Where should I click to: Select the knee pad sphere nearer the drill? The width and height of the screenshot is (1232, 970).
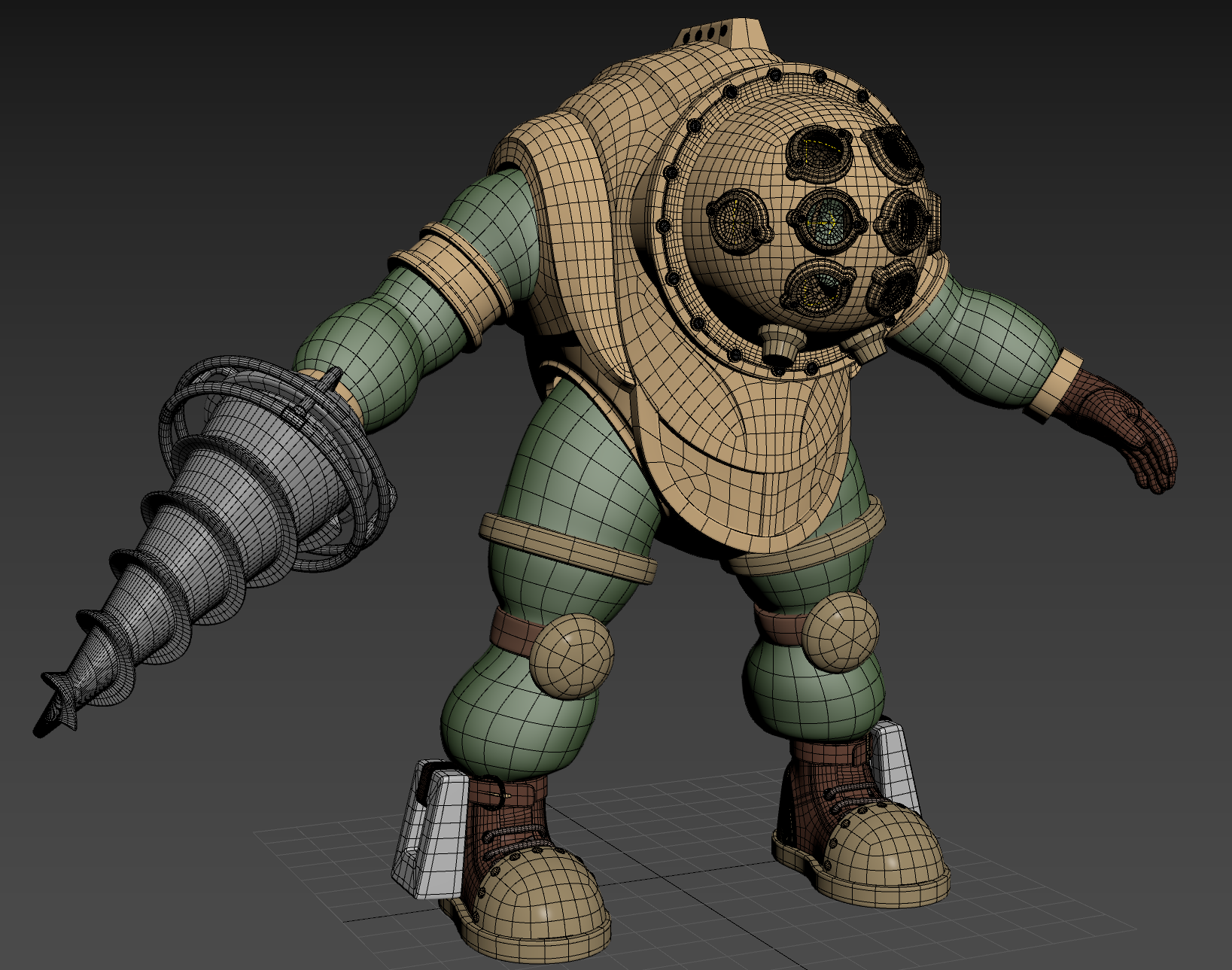pos(570,656)
